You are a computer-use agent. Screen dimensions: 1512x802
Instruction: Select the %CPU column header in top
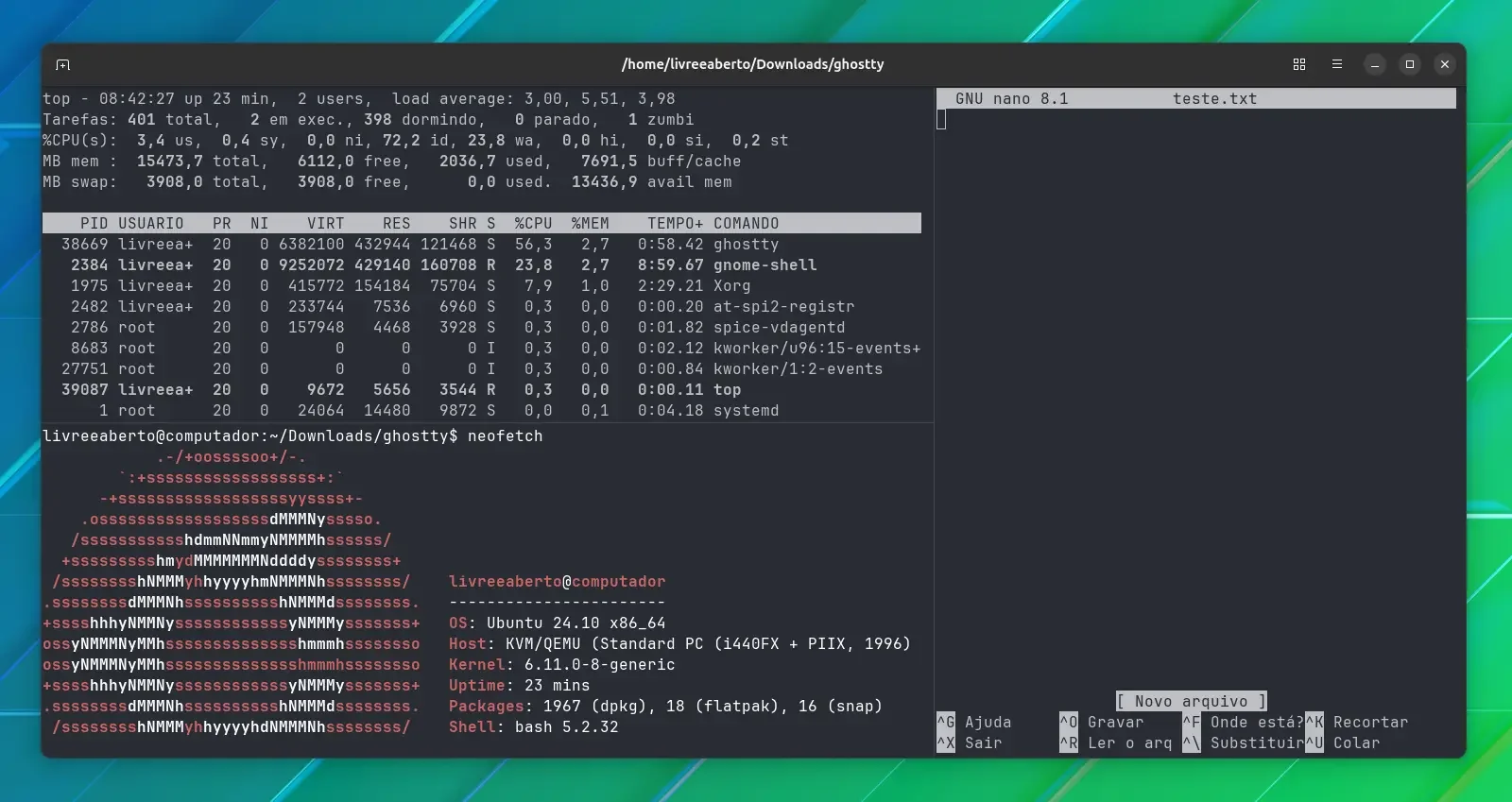point(534,224)
